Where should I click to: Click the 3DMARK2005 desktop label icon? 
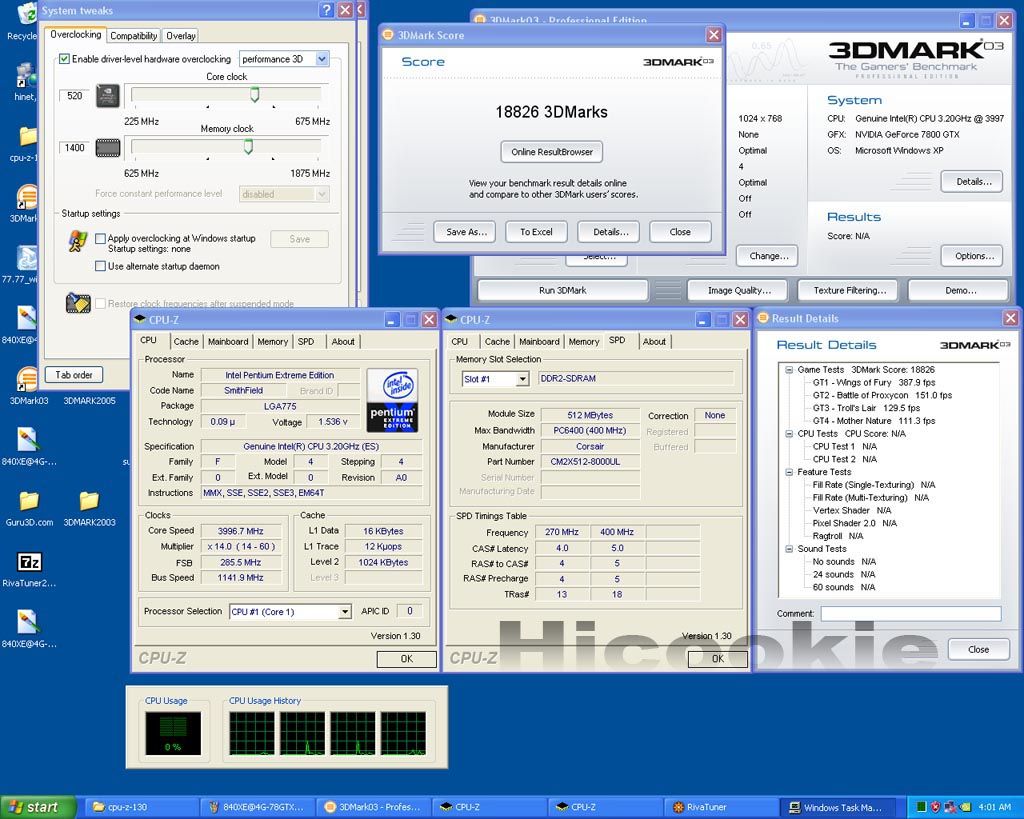tap(89, 401)
